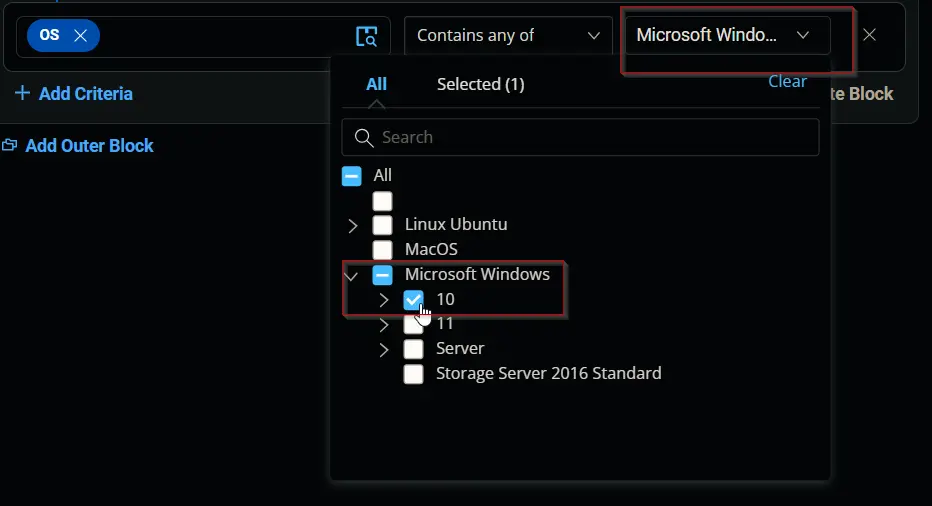The height and width of the screenshot is (506, 932).
Task: Check the Server checkbox
Action: click(x=413, y=349)
